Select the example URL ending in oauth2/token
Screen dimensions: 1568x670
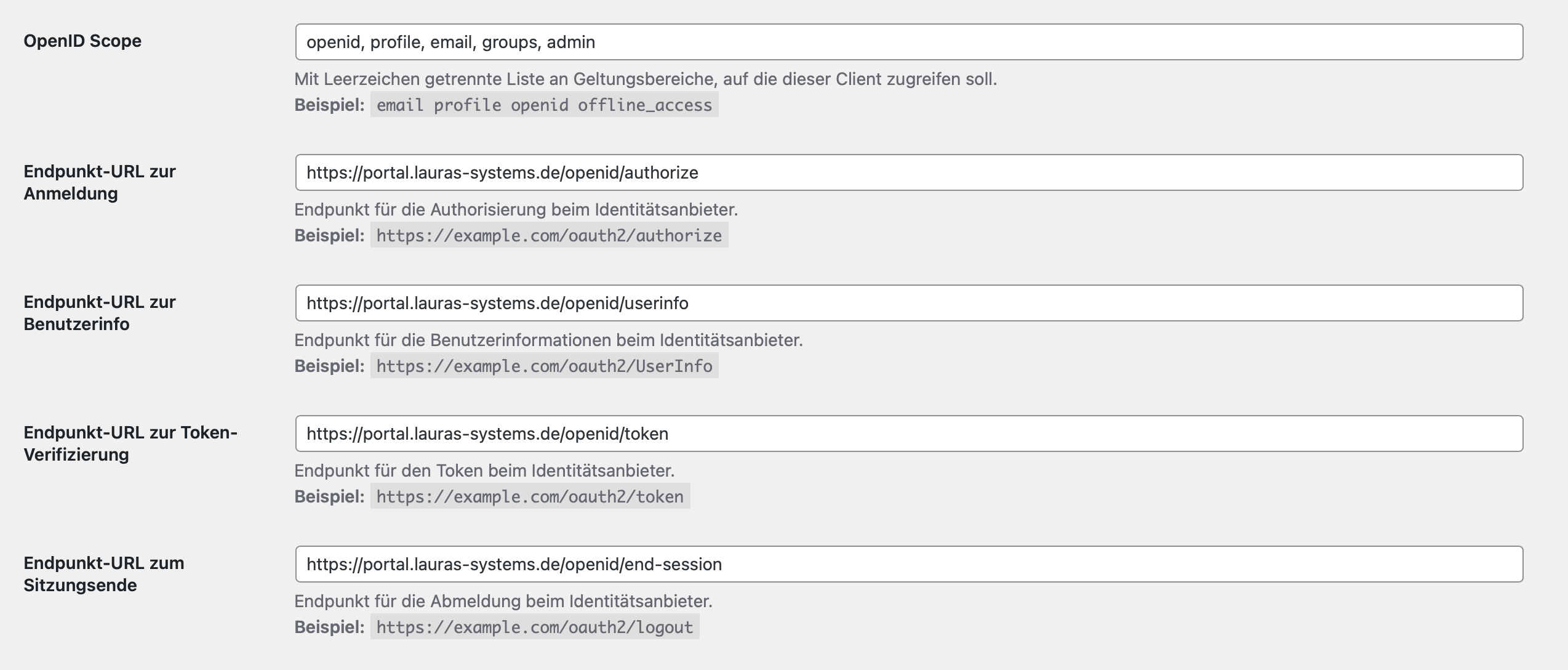(530, 497)
